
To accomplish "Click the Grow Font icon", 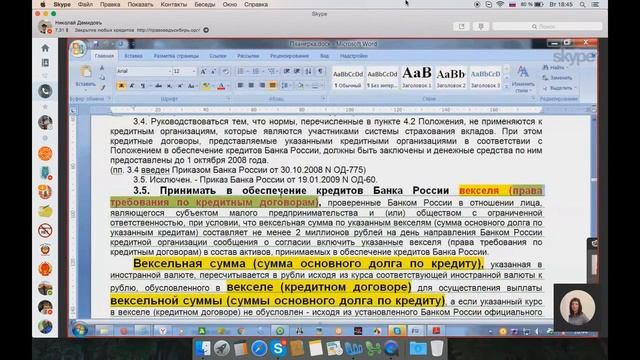I will tap(203, 71).
